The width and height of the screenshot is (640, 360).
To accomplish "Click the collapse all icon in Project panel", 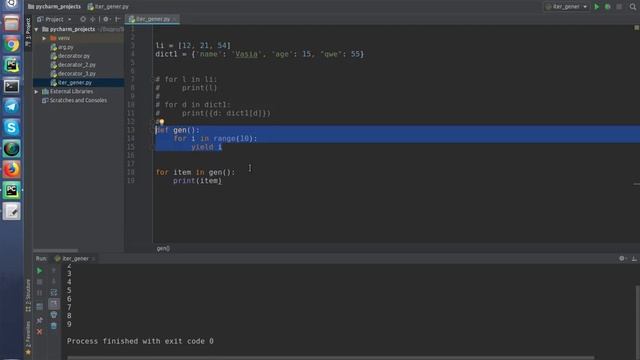I will pyautogui.click(x=93, y=19).
